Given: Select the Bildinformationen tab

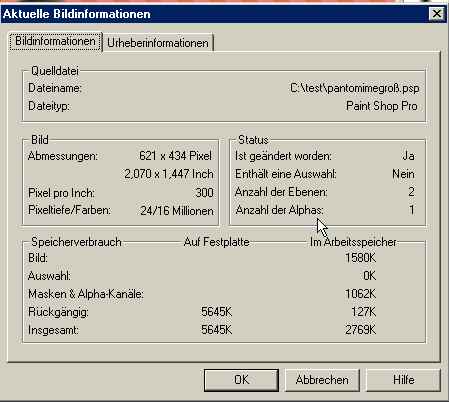Looking at the screenshot, I should pos(55,41).
